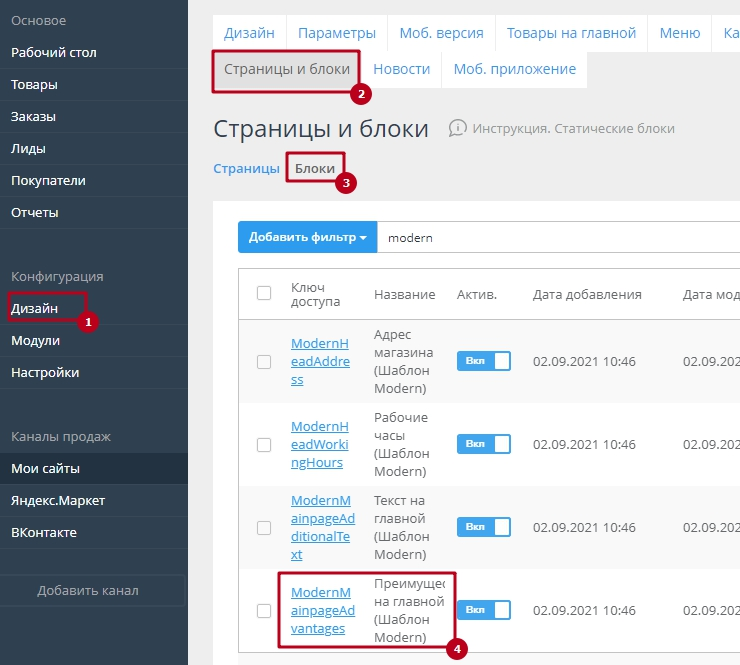
Task: Toggle the ModernMainpageAdditionalText active switch
Action: 484,527
